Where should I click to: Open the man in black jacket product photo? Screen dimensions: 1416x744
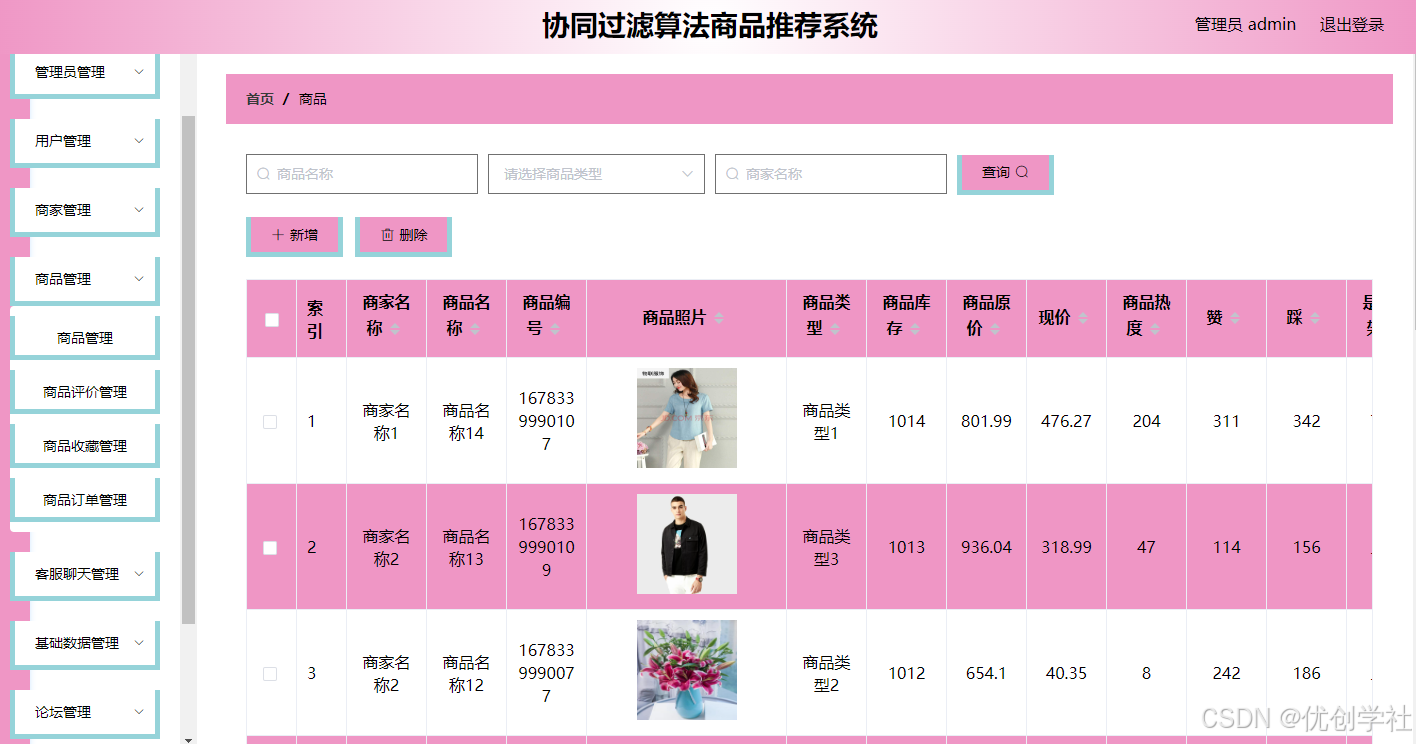coord(687,544)
